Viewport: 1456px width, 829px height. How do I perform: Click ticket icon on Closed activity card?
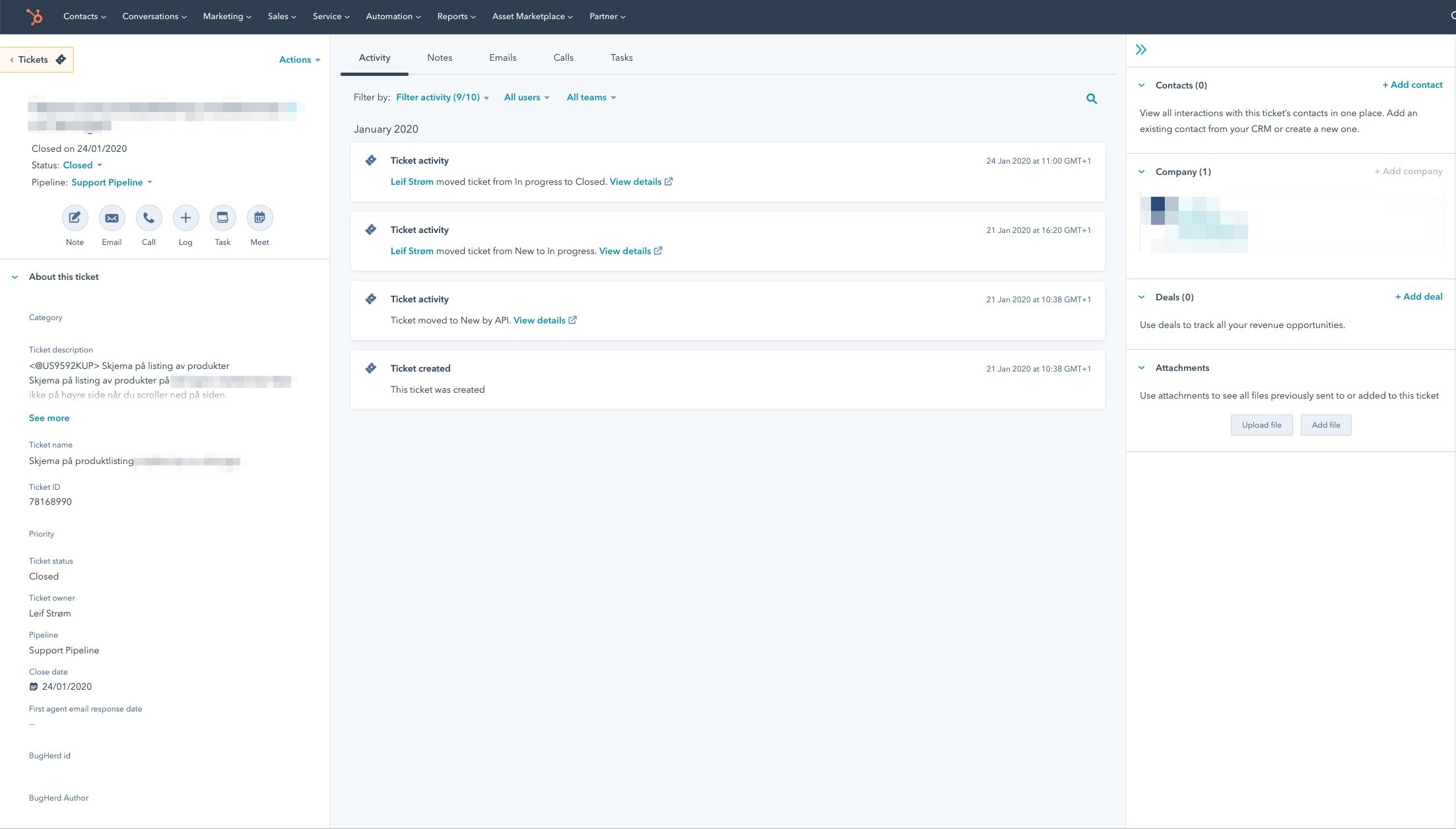tap(371, 160)
